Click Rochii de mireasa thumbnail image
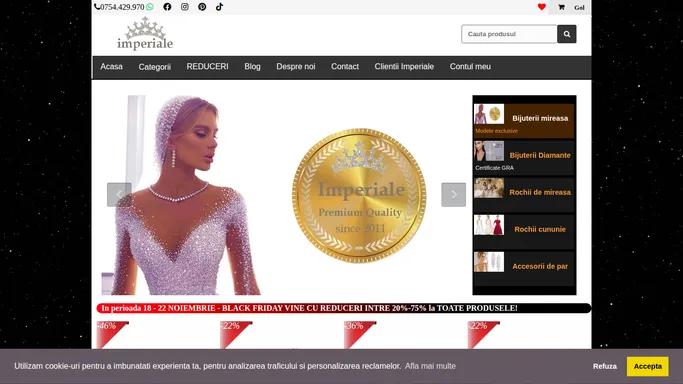 (x=489, y=188)
